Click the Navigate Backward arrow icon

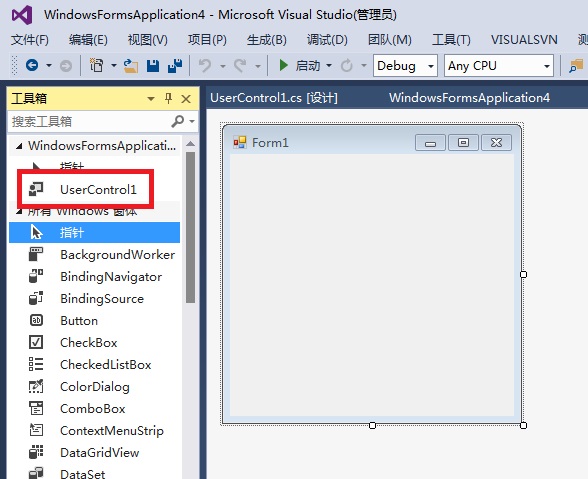point(32,65)
